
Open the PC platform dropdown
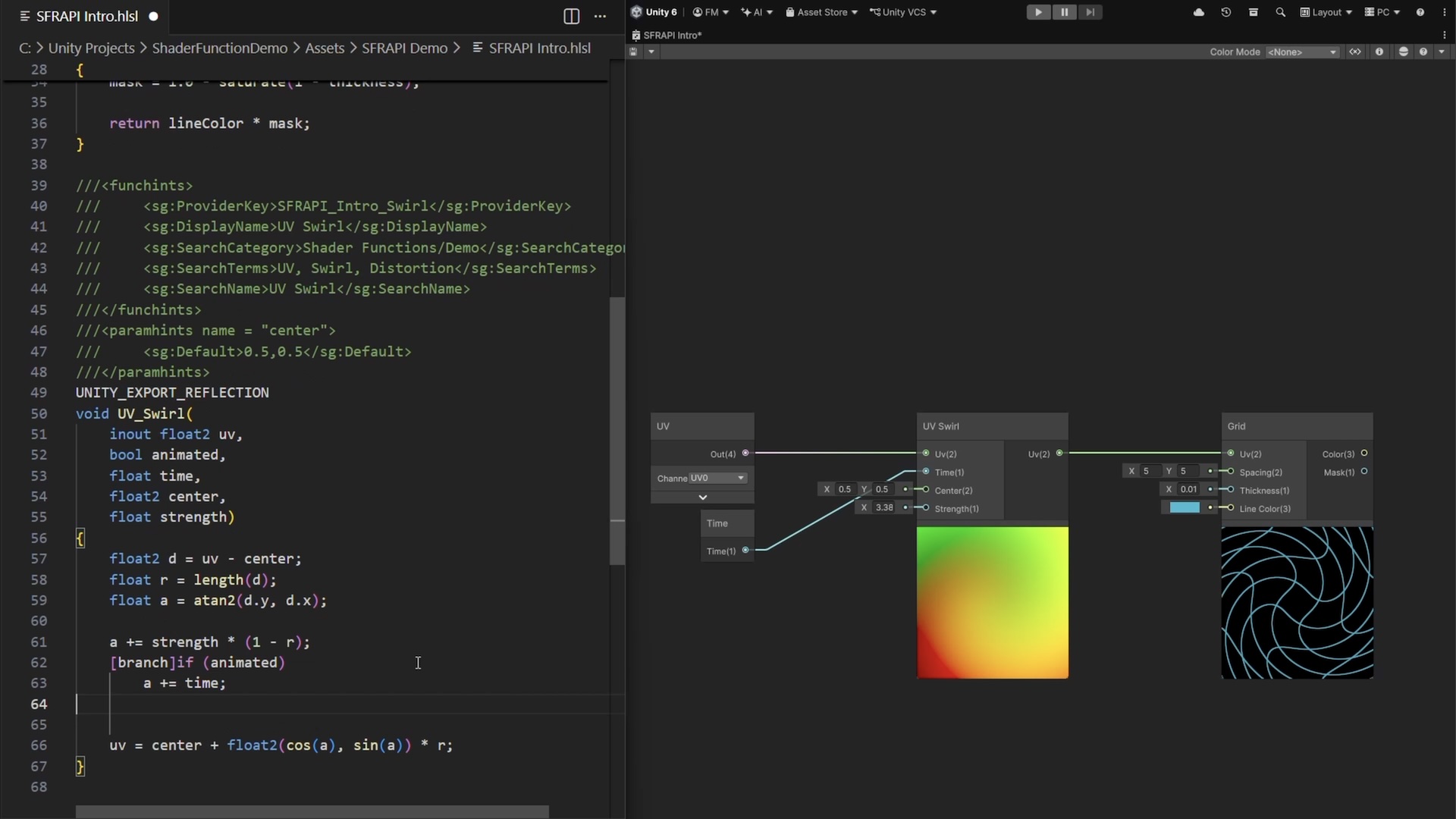pyautogui.click(x=1382, y=12)
